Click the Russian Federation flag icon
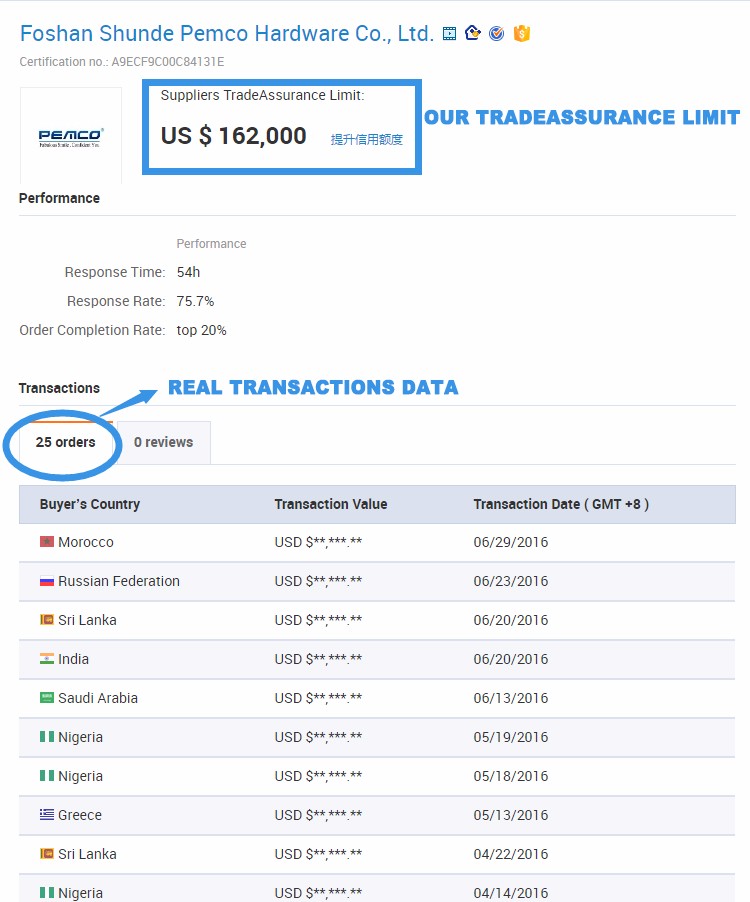This screenshot has width=750, height=902. click(46, 581)
